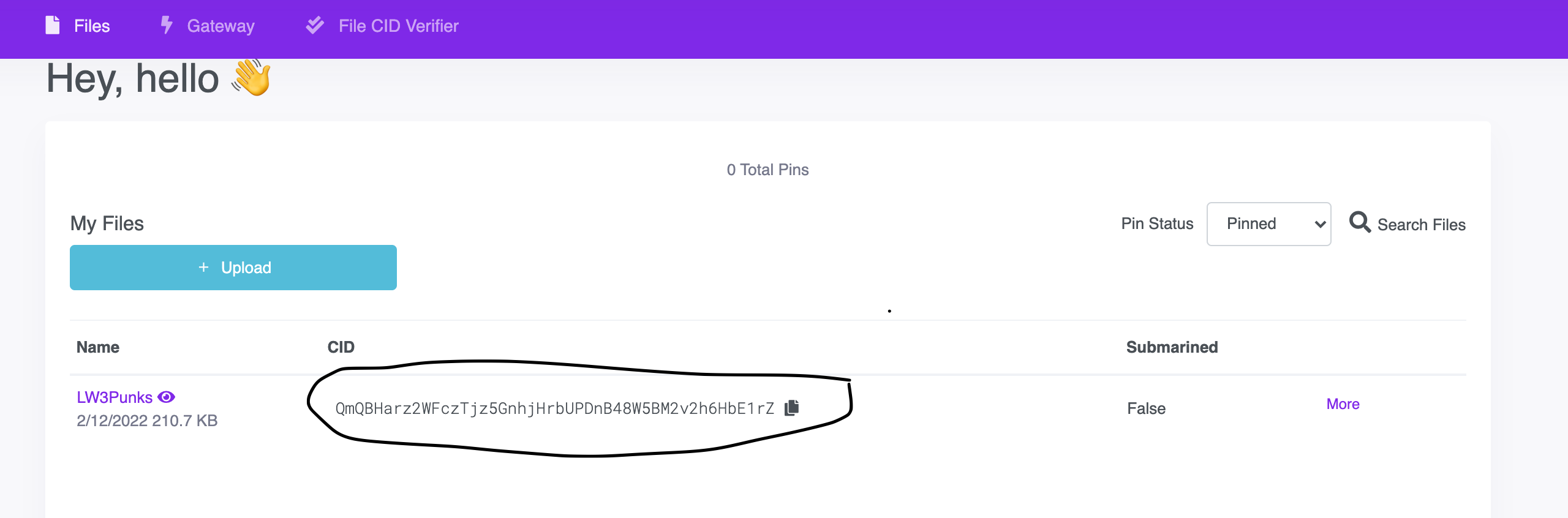The image size is (1568, 518).
Task: Click the Files document icon
Action: click(x=52, y=25)
